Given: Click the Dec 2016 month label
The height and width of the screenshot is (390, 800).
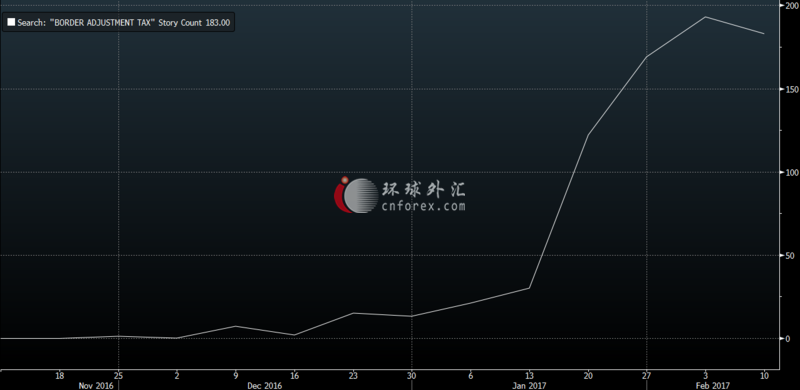Looking at the screenshot, I should coord(264,385).
